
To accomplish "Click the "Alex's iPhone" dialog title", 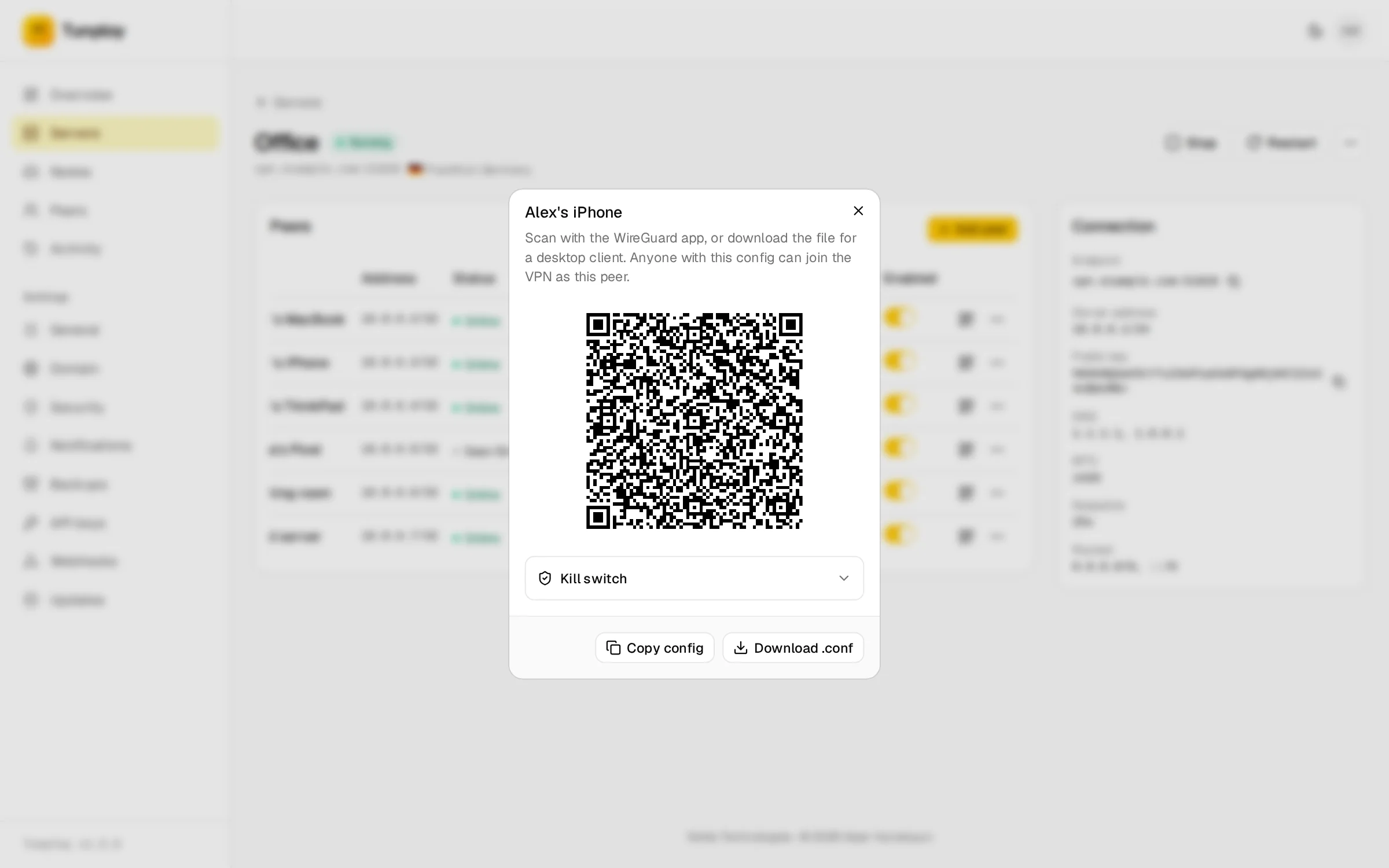I will (573, 212).
